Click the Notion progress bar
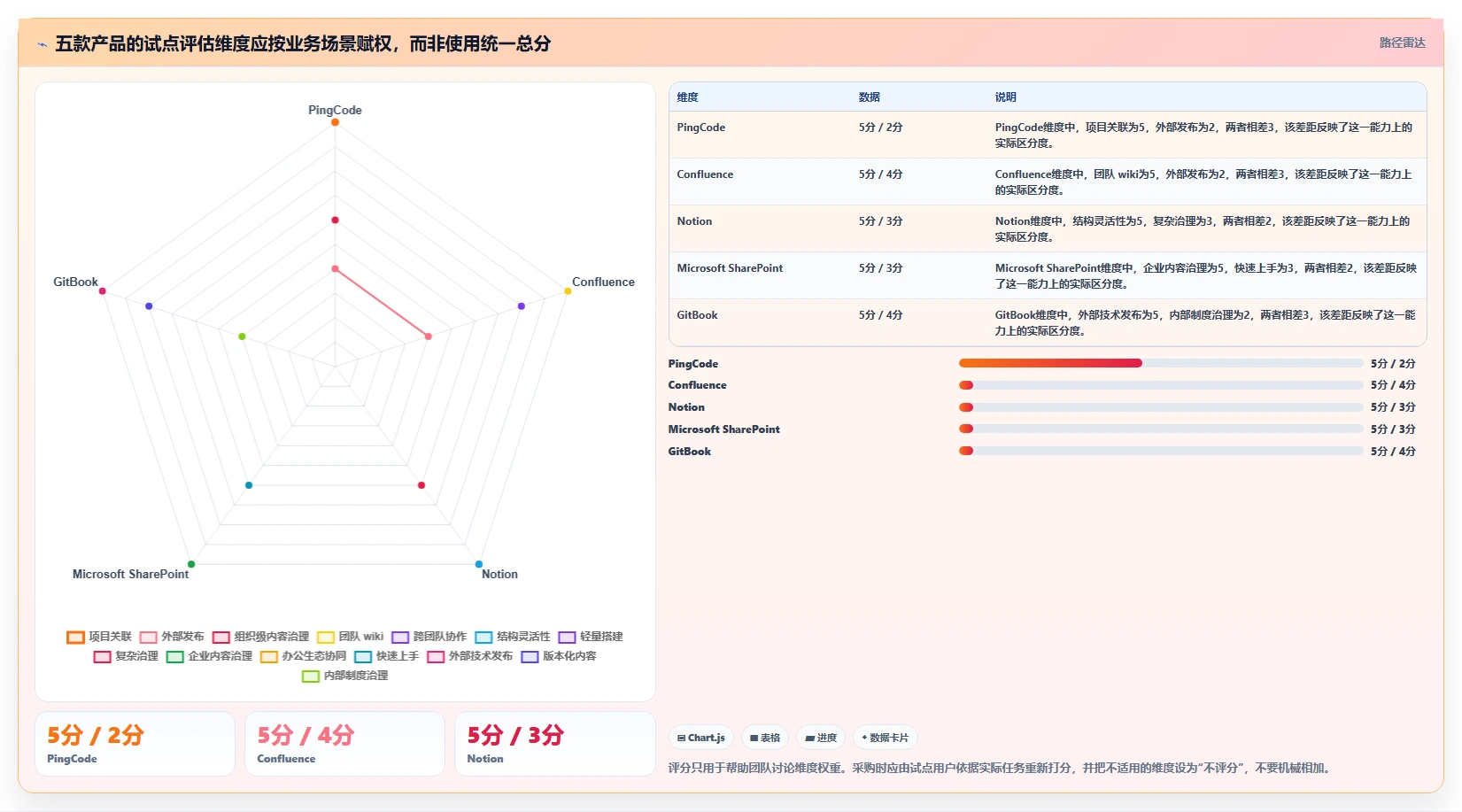1462x812 pixels. (x=1161, y=407)
